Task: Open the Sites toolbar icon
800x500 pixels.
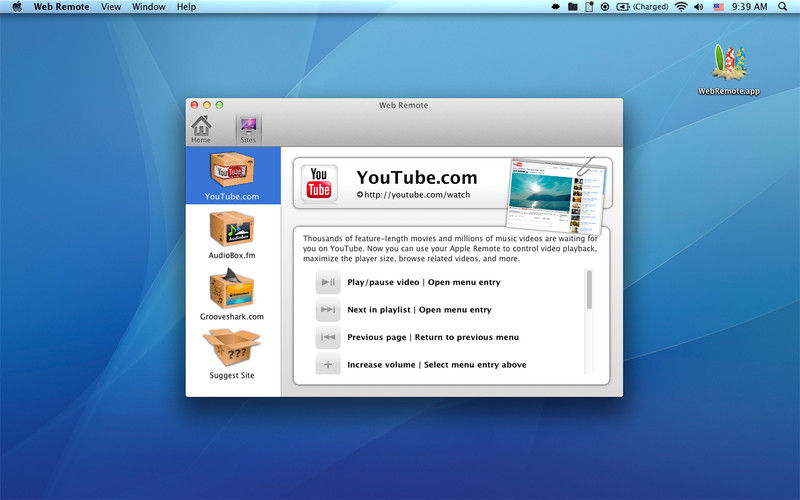Action: 248,129
